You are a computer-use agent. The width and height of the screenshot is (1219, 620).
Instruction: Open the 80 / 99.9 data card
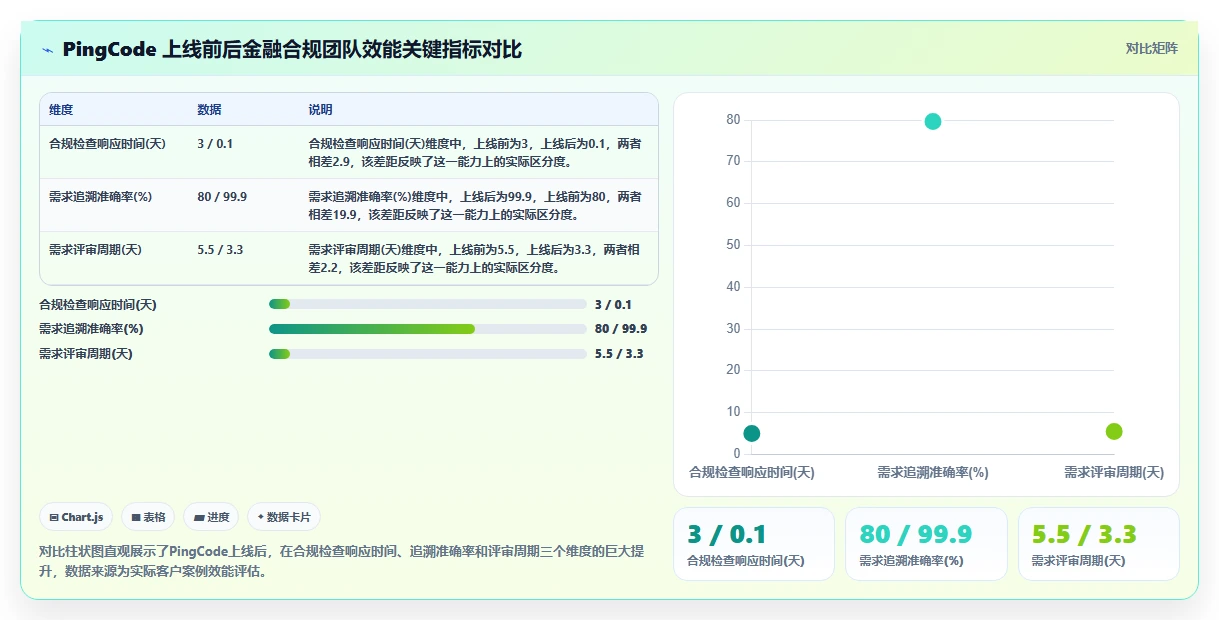(926, 544)
